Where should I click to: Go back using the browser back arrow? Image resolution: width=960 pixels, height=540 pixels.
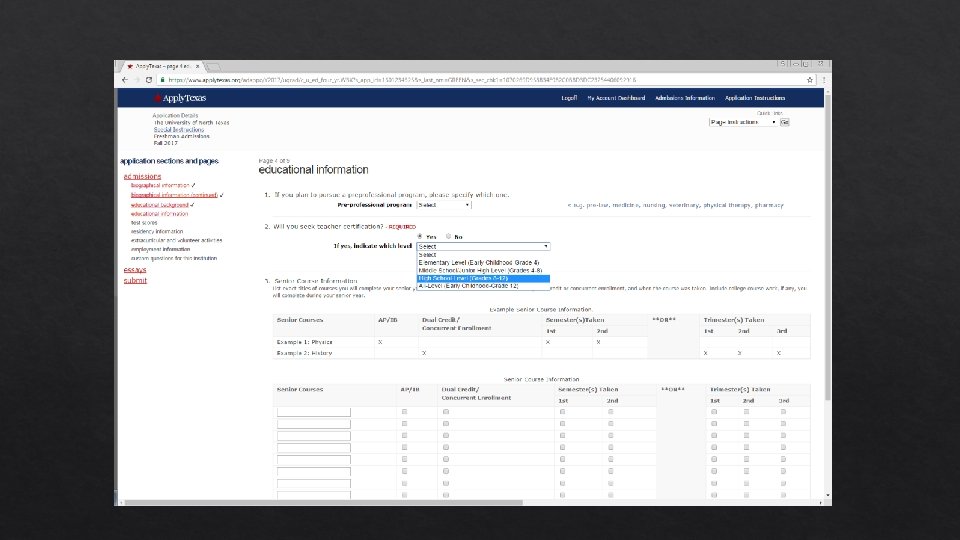(x=125, y=80)
